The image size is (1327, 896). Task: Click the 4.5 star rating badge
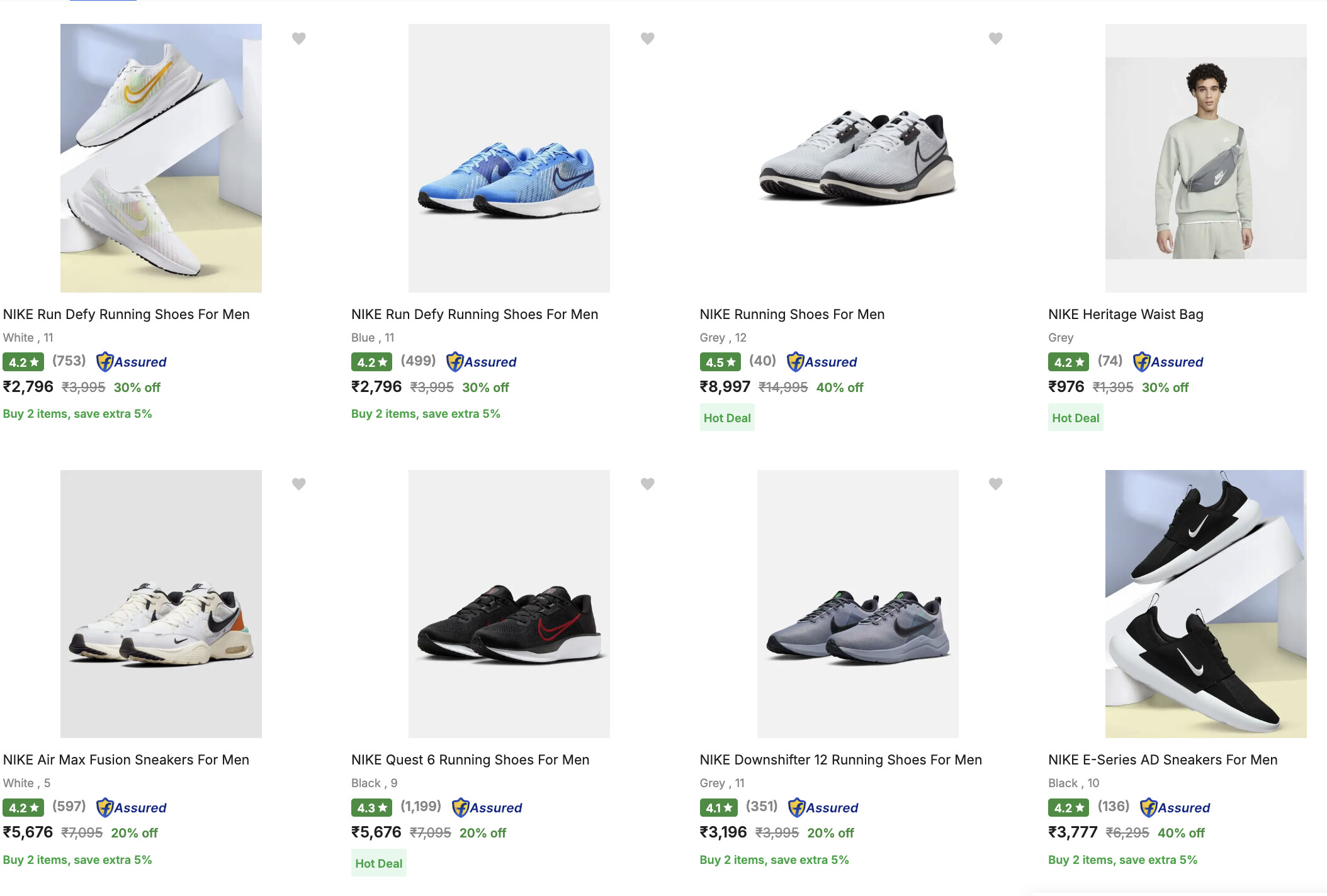720,362
